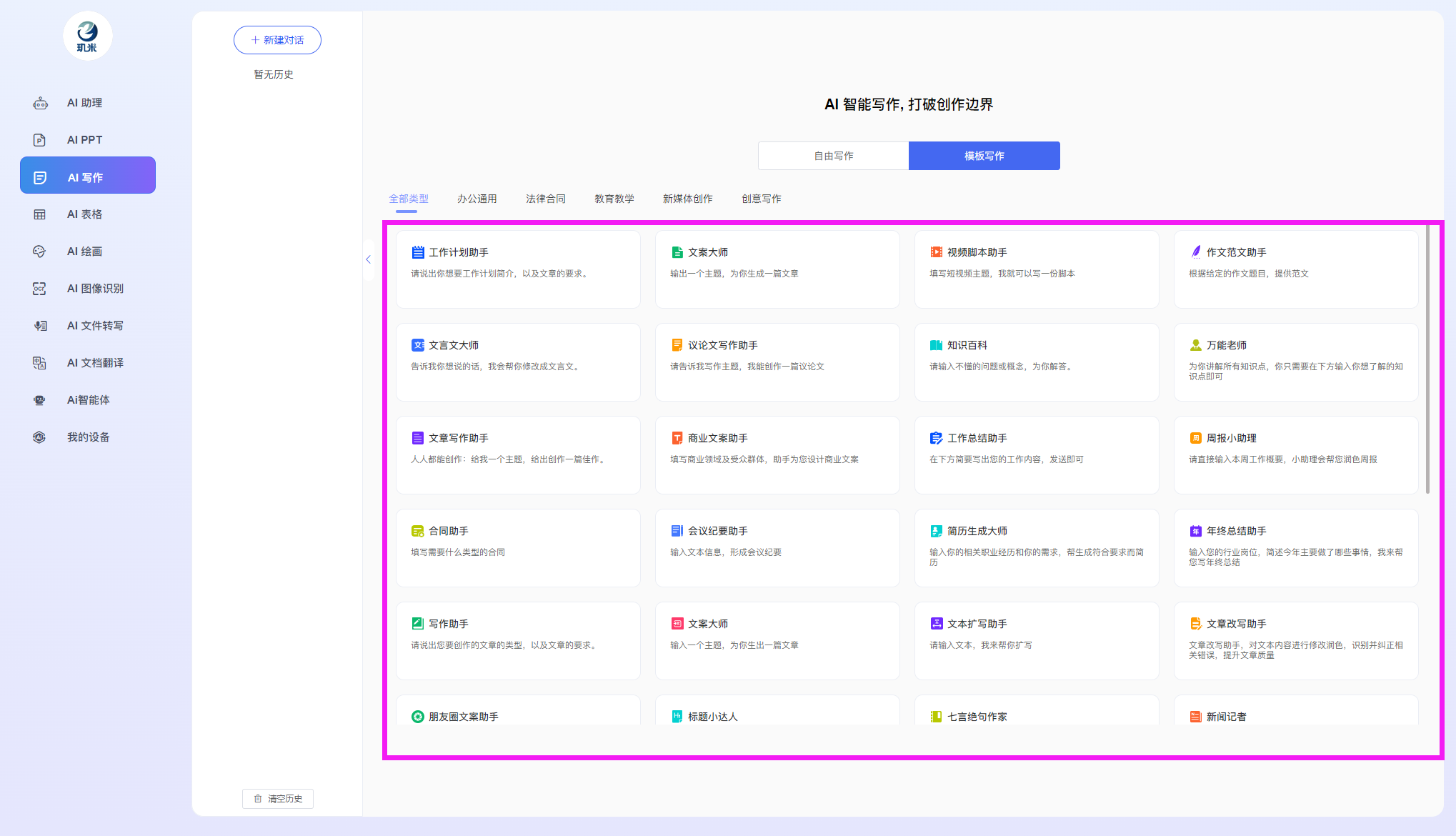Open AI 文档翻译 translate icon
Screen dimensions: 1456x836
point(40,363)
